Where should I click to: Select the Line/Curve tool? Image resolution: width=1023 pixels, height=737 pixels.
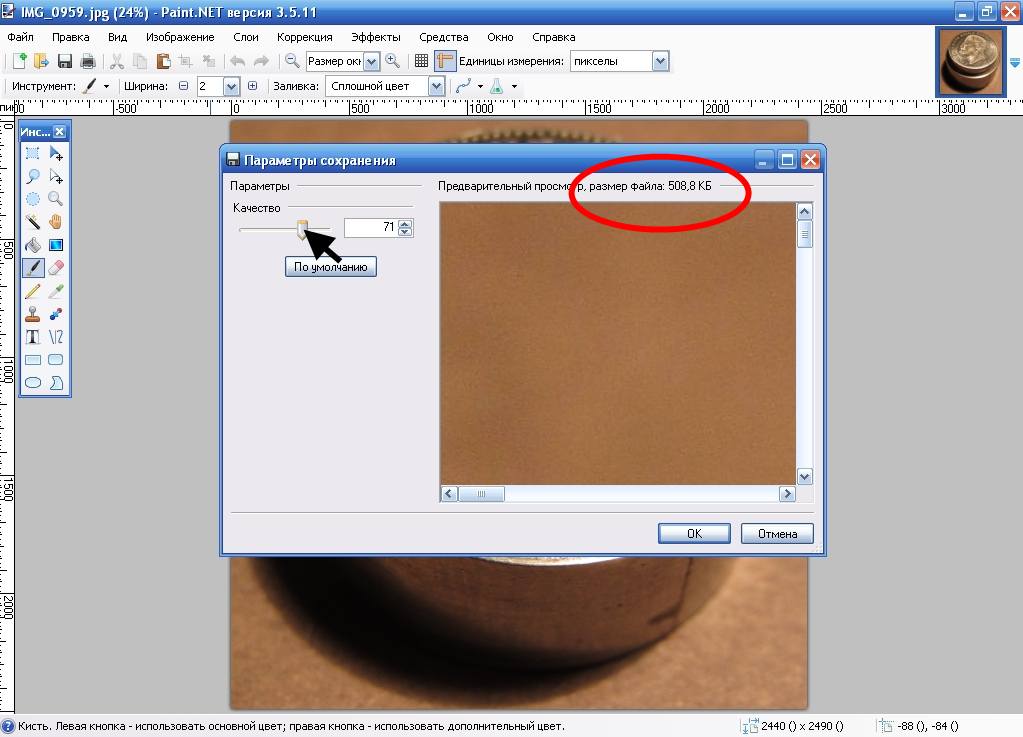(x=56, y=337)
